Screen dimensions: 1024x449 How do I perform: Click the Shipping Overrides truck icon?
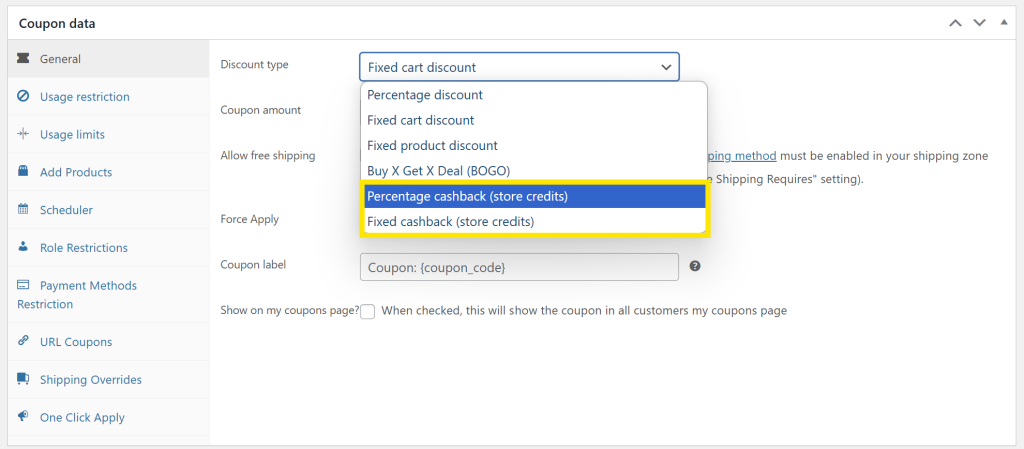(x=23, y=380)
